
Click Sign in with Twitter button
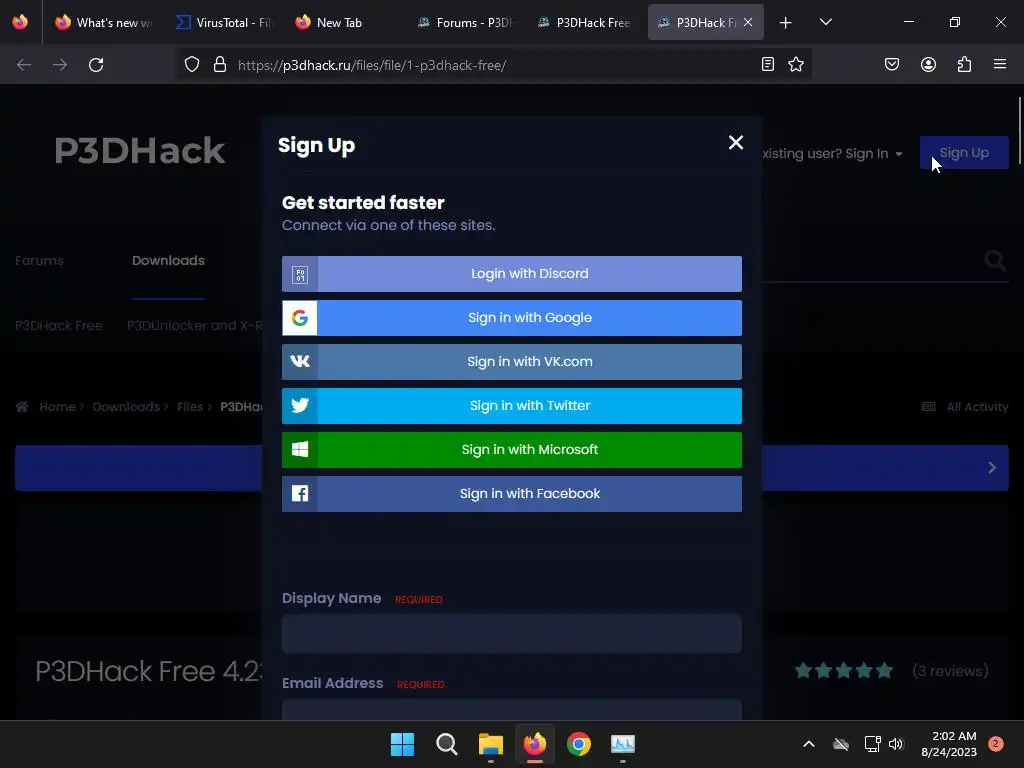coord(511,406)
